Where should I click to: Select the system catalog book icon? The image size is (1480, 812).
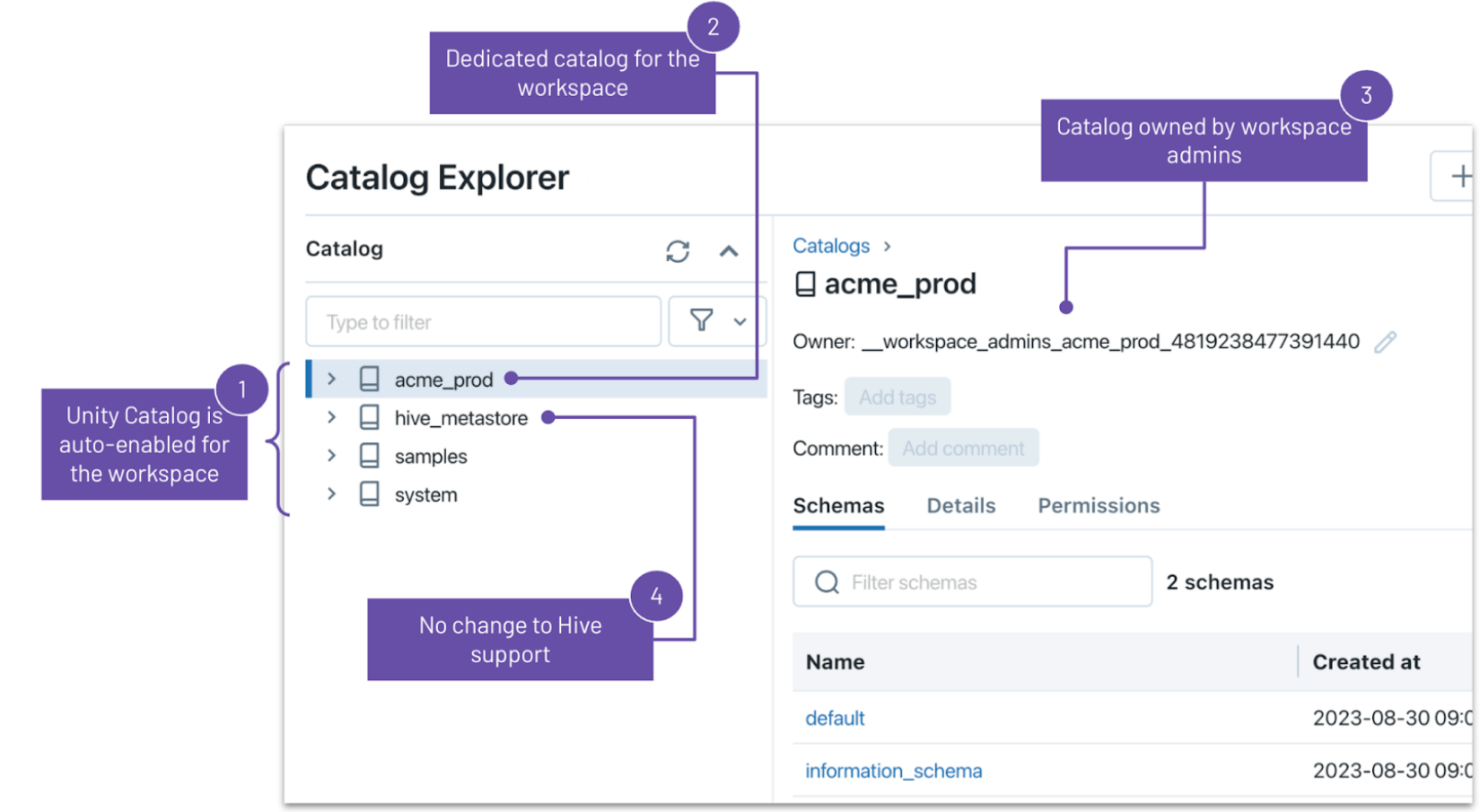[369, 494]
